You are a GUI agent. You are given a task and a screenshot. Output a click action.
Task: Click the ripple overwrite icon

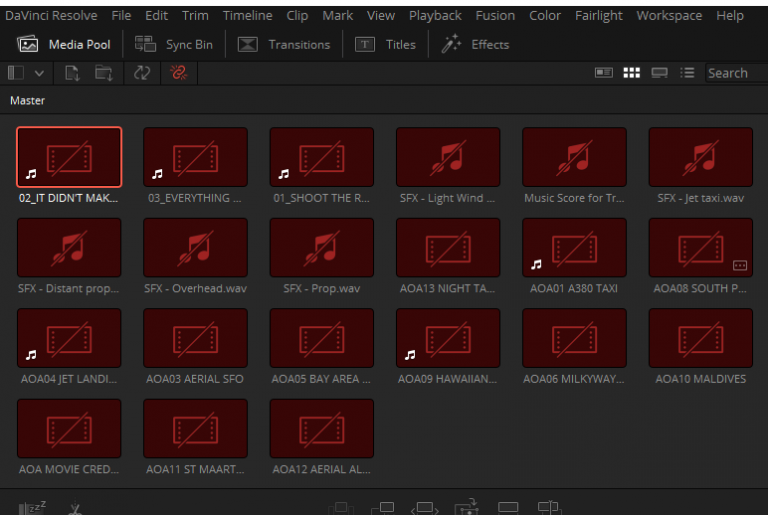click(424, 508)
